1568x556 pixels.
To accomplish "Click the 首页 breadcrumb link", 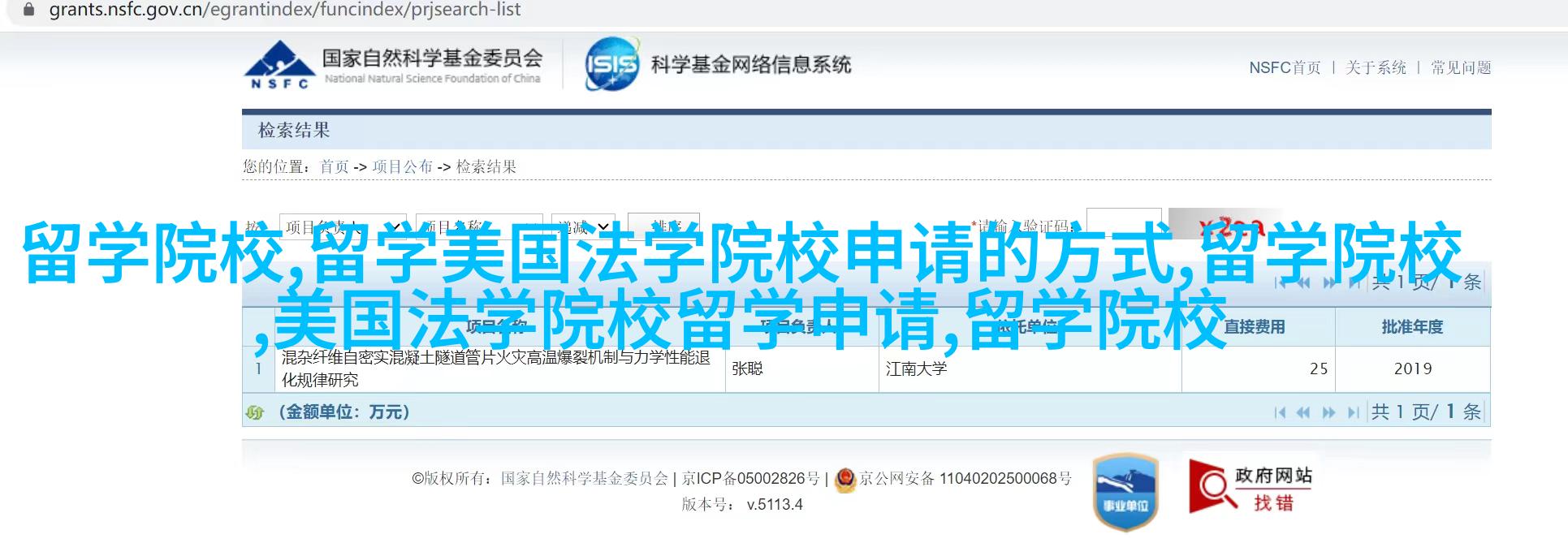I will [x=335, y=166].
